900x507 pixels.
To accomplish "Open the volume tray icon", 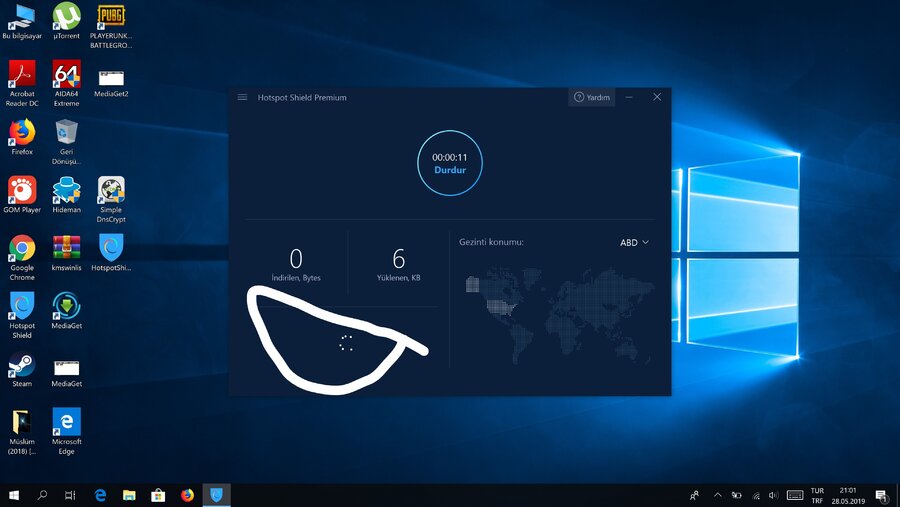I will (773, 495).
